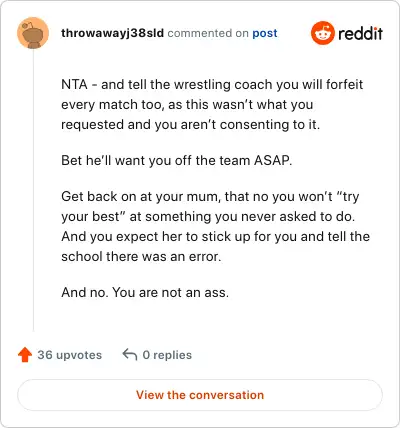
Task: Click the "And no. You are not an ass." line
Action: click(x=145, y=292)
